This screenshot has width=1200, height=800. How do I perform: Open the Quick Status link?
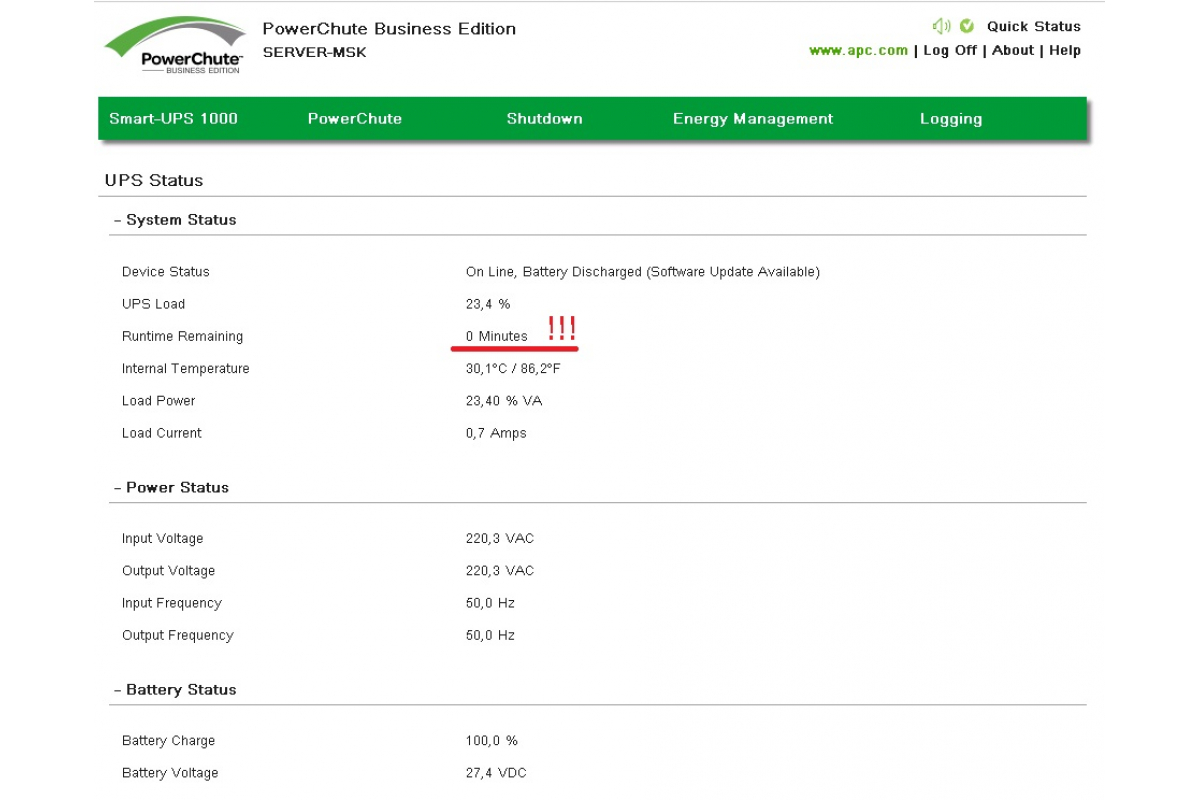coord(1034,27)
